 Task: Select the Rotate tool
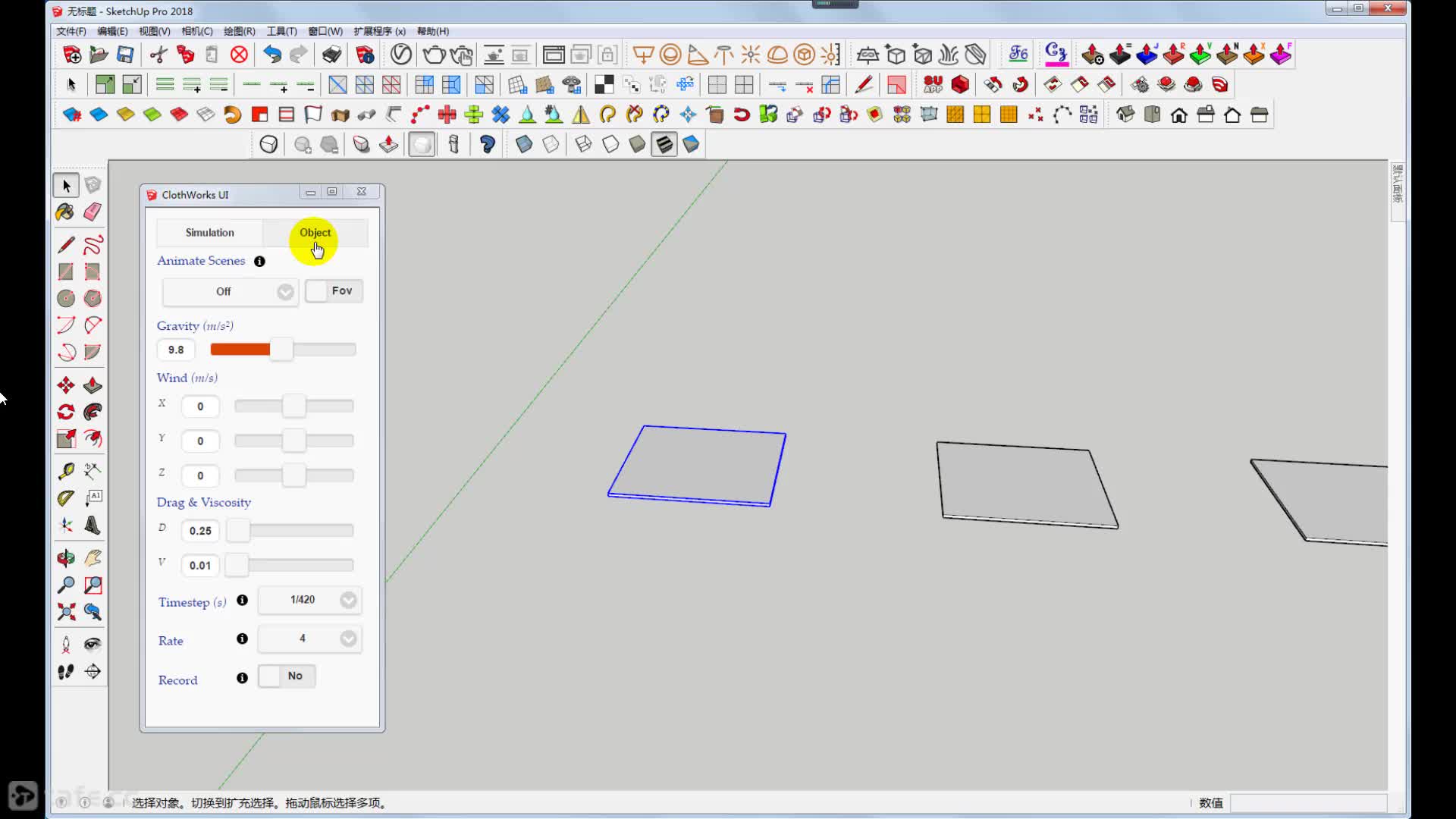tap(66, 412)
